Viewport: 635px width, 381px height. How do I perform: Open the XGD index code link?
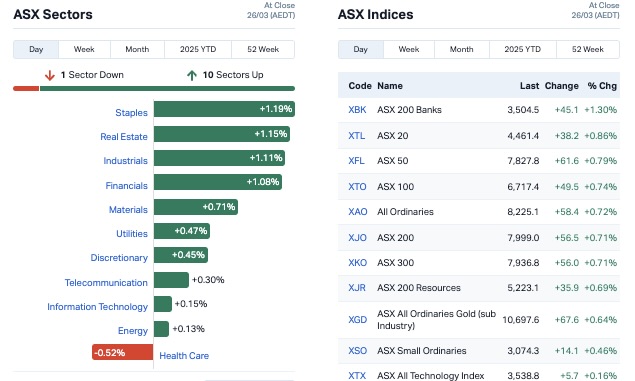click(358, 320)
